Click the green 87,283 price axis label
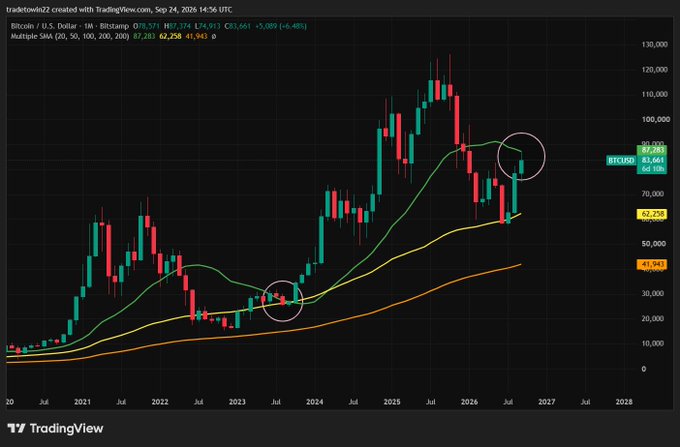Viewport: 680px width, 447px height. [x=652, y=150]
